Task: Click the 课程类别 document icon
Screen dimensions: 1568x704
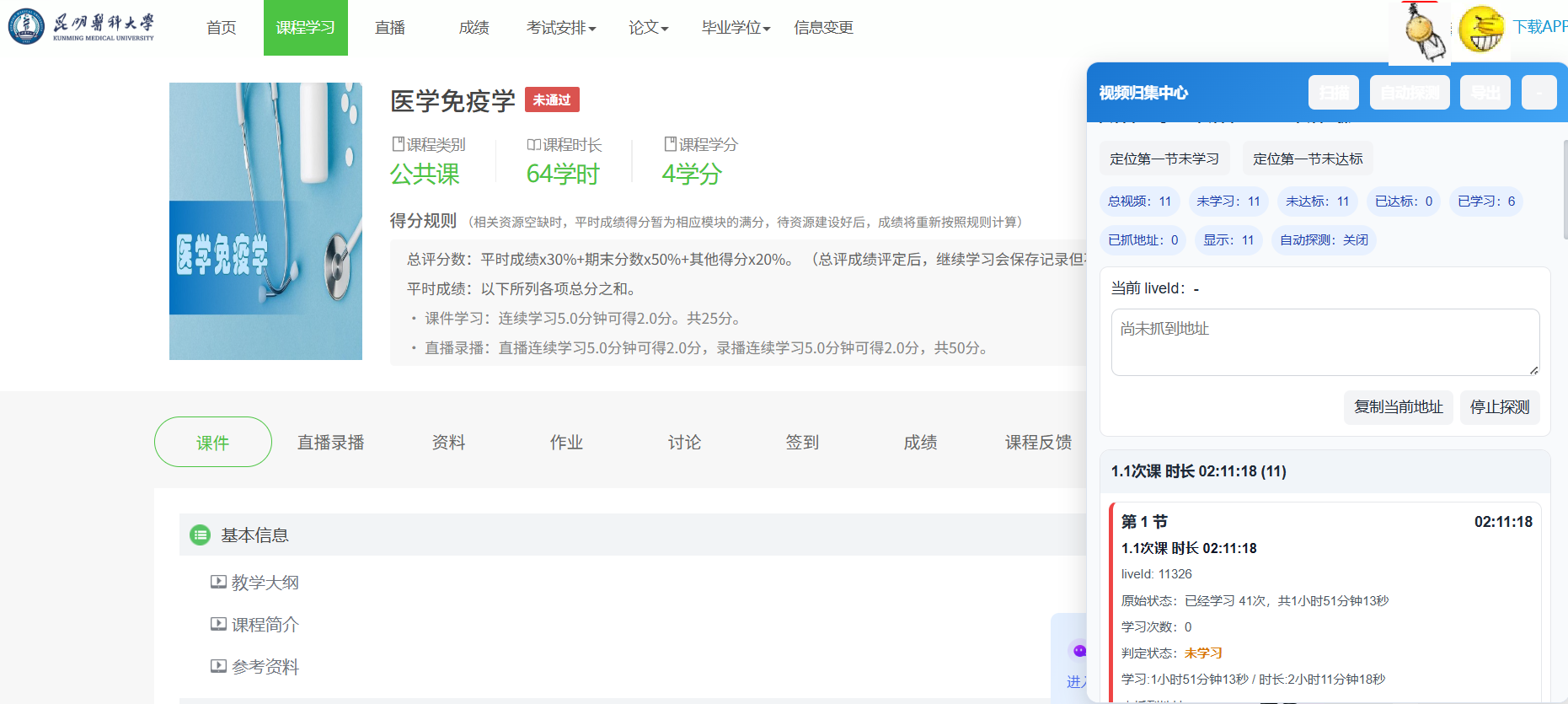Action: [x=398, y=144]
